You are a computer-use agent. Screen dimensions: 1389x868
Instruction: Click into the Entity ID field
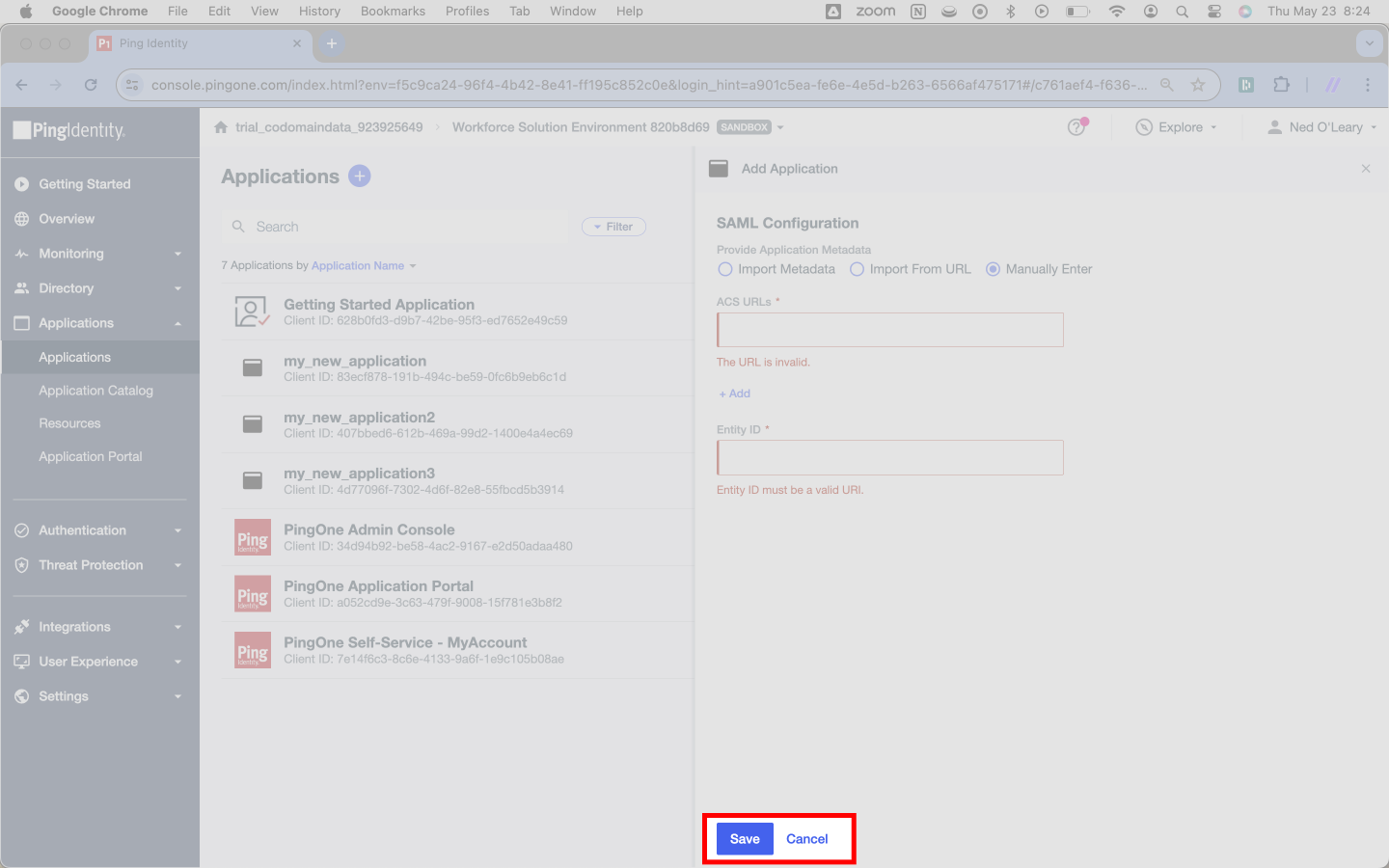click(x=889, y=457)
